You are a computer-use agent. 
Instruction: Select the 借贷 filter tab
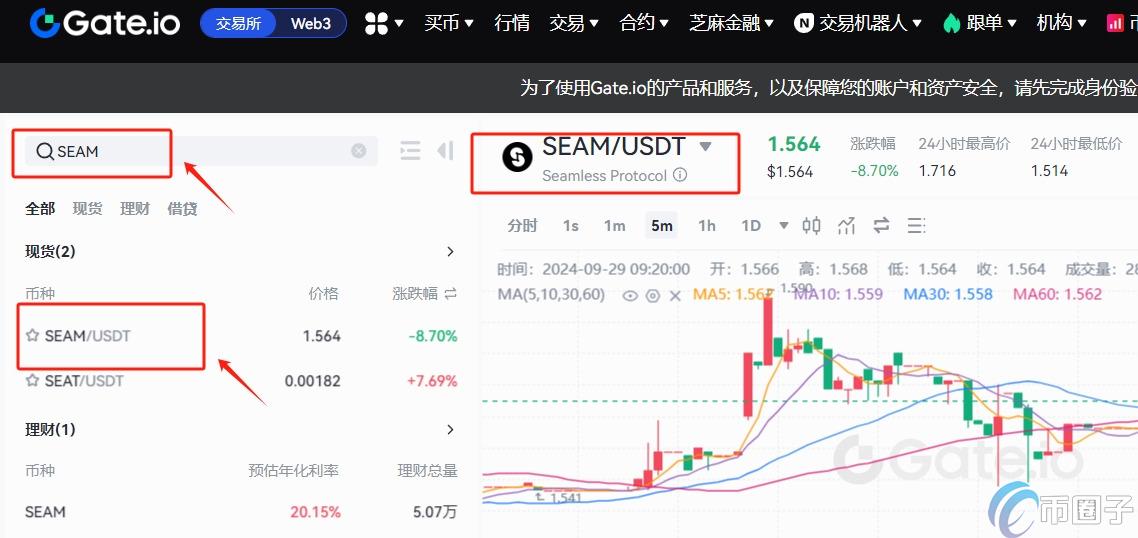coord(182,209)
